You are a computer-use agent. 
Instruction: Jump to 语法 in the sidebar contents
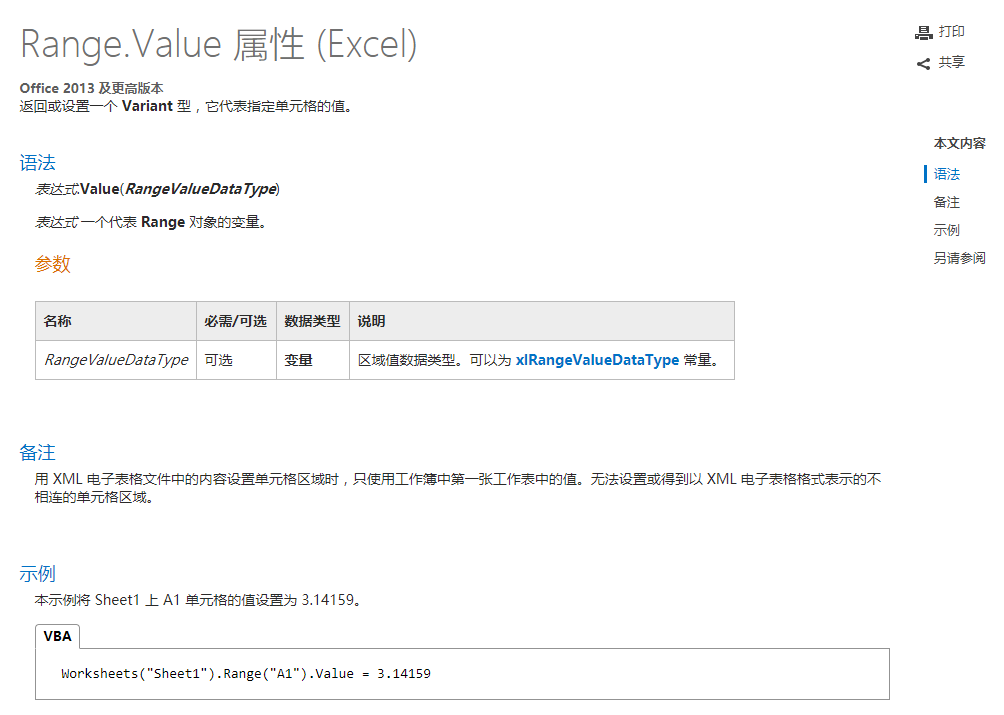click(x=946, y=174)
